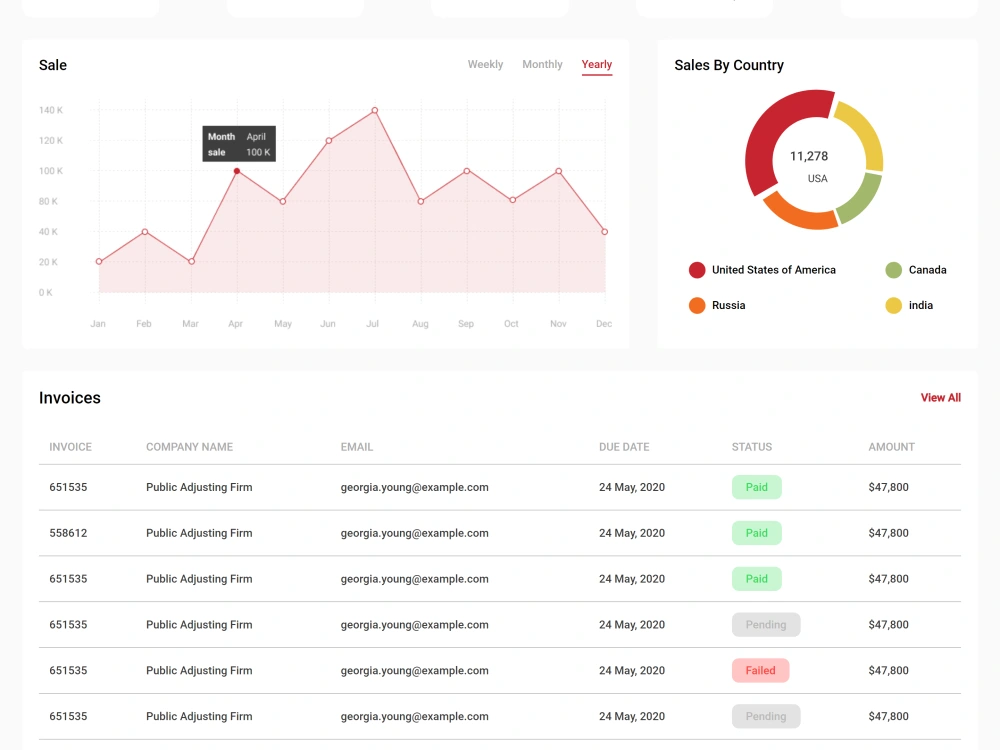Sort by INVOICE column header
1000x750 pixels.
tap(70, 447)
